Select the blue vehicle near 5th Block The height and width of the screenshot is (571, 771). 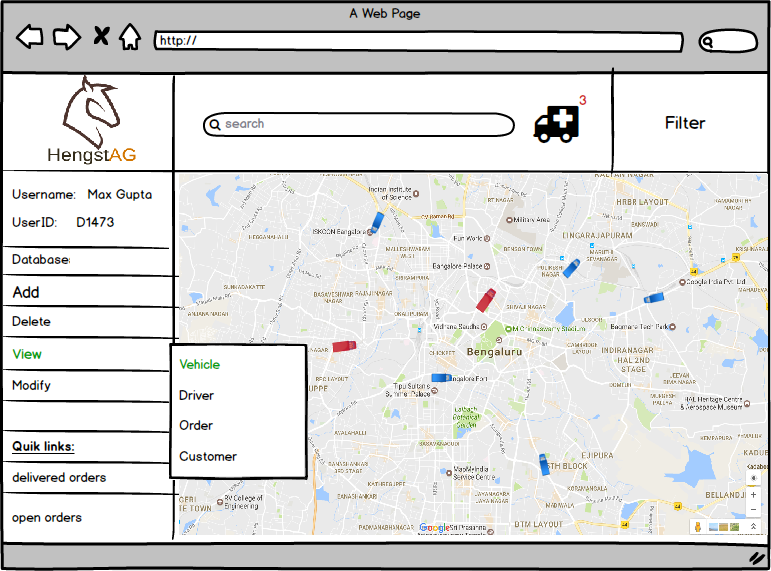(544, 465)
